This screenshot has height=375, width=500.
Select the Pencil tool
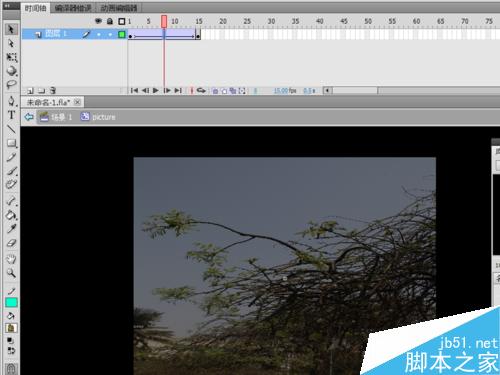pyautogui.click(x=11, y=157)
